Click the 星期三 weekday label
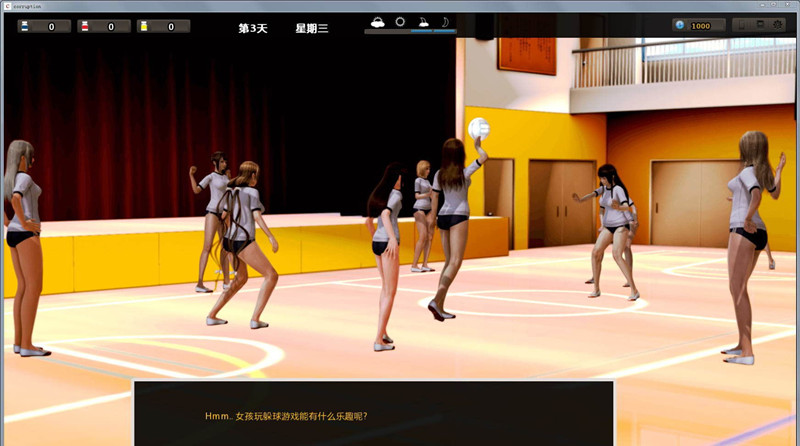Viewport: 800px width, 446px height. pos(311,28)
